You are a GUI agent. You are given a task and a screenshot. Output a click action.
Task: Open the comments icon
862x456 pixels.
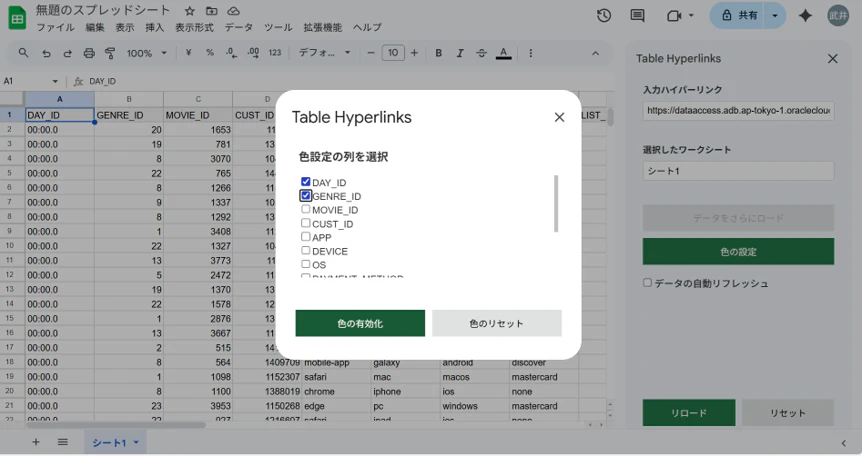[x=637, y=15]
